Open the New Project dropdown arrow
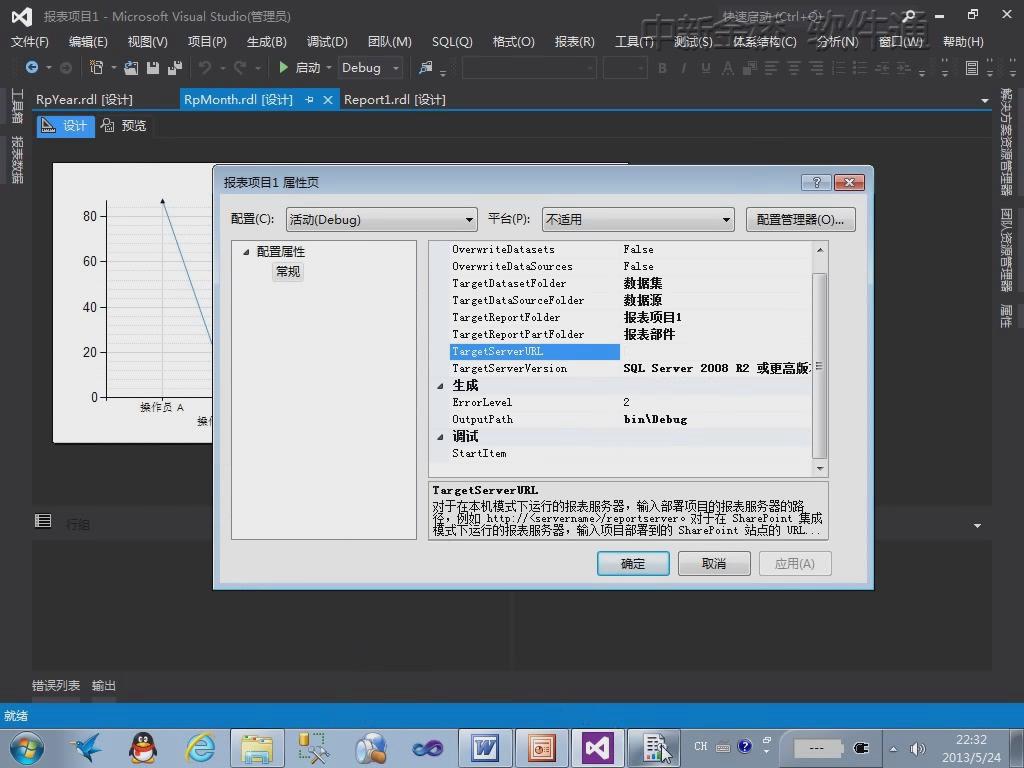1024x768 pixels. pos(114,67)
